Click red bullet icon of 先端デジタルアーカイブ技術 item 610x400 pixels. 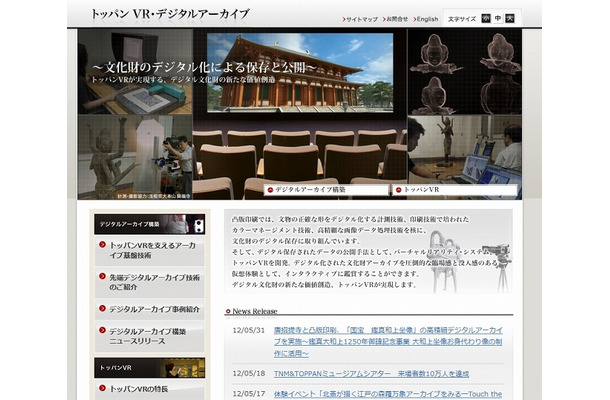pyautogui.click(x=102, y=276)
